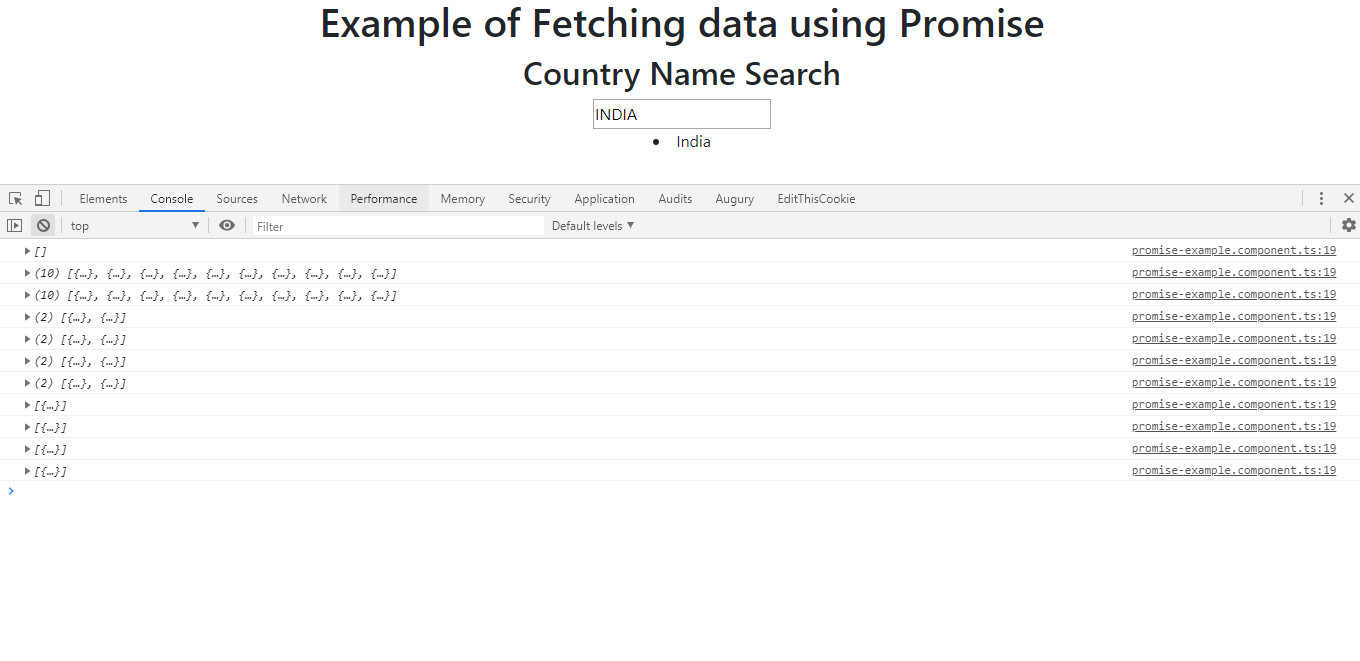Clear the console output
The image size is (1360, 661).
click(x=43, y=226)
